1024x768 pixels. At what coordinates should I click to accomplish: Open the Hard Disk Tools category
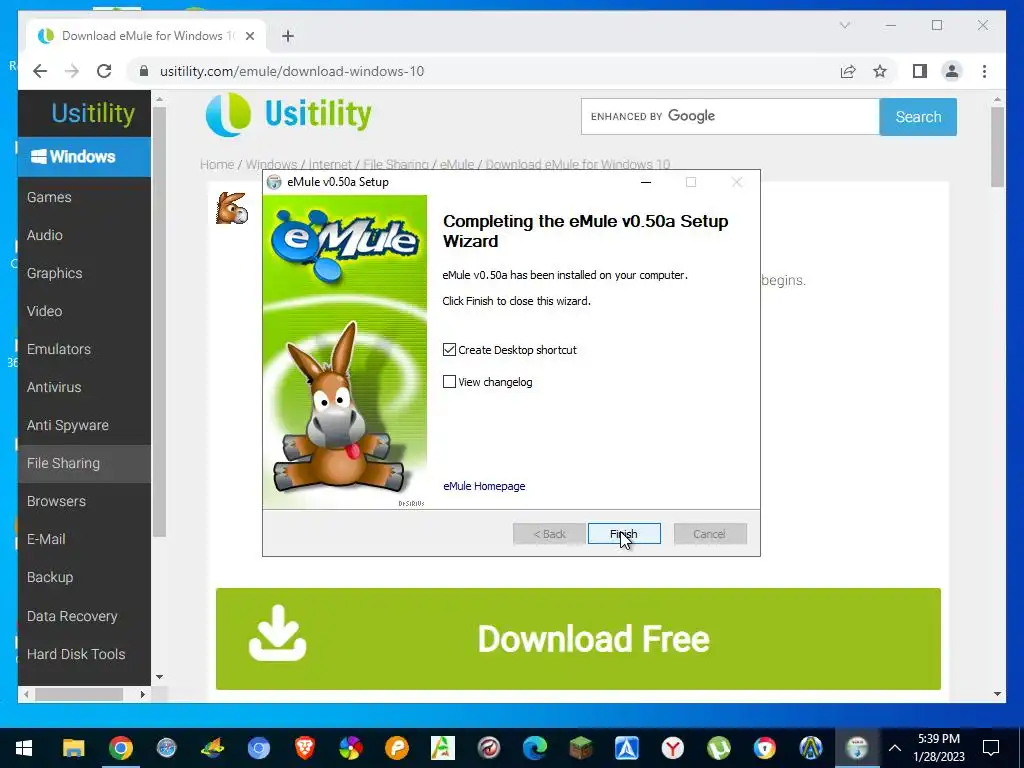coord(84,654)
